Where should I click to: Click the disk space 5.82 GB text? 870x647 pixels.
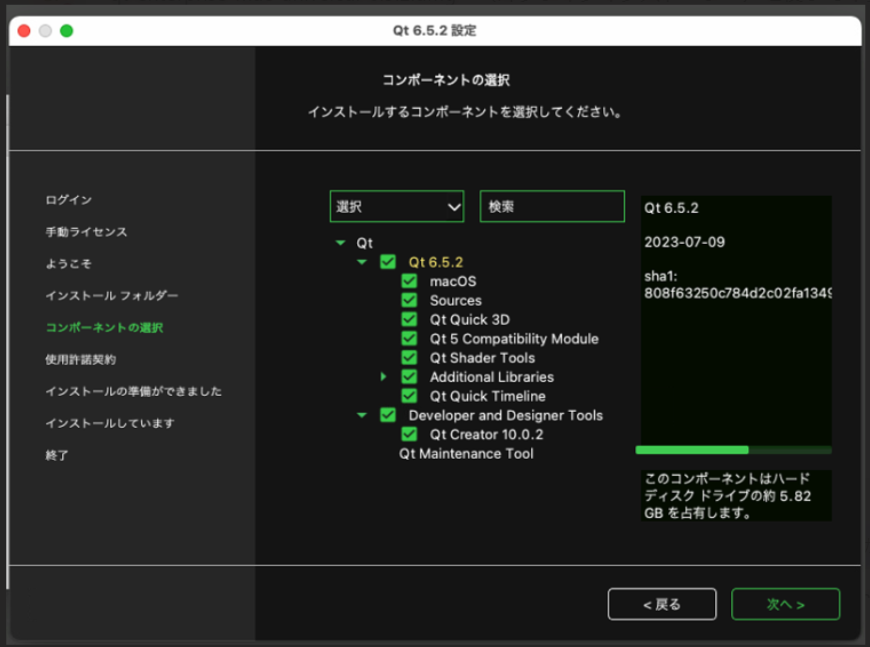coord(727,496)
